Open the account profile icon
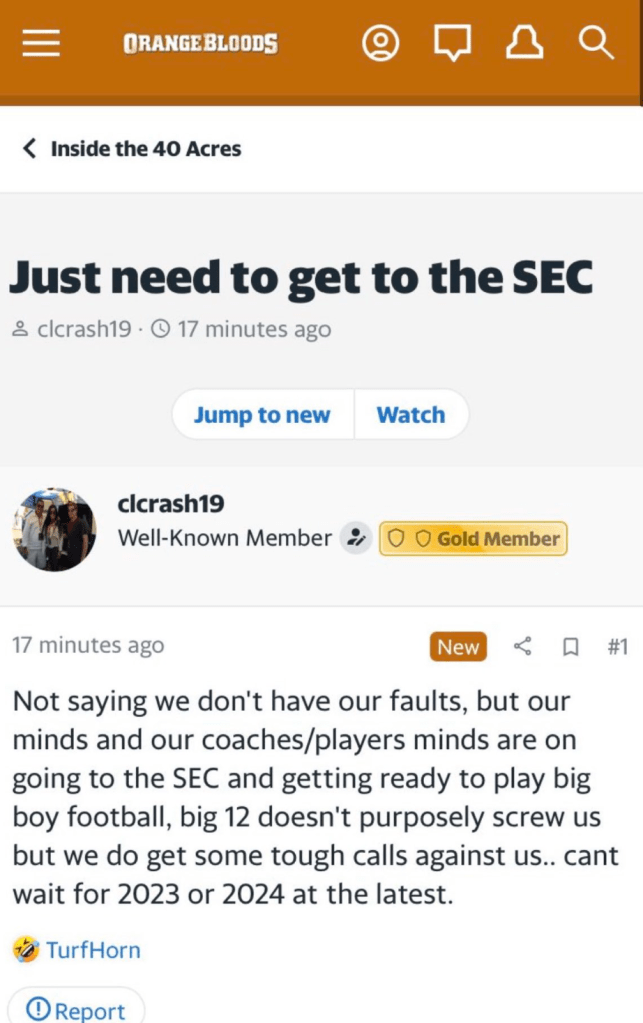The width and height of the screenshot is (643, 1023). pos(381,43)
